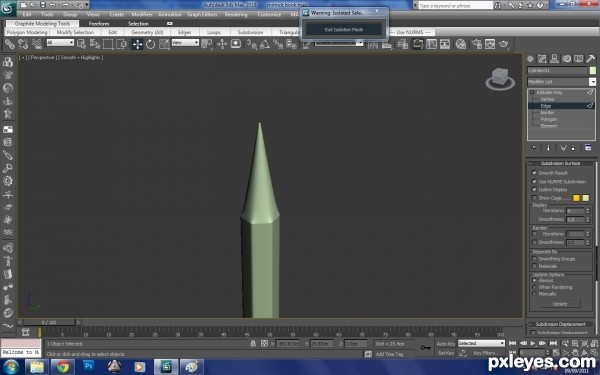Toggle Use NURMS Subdivision checkbox

tap(534, 181)
